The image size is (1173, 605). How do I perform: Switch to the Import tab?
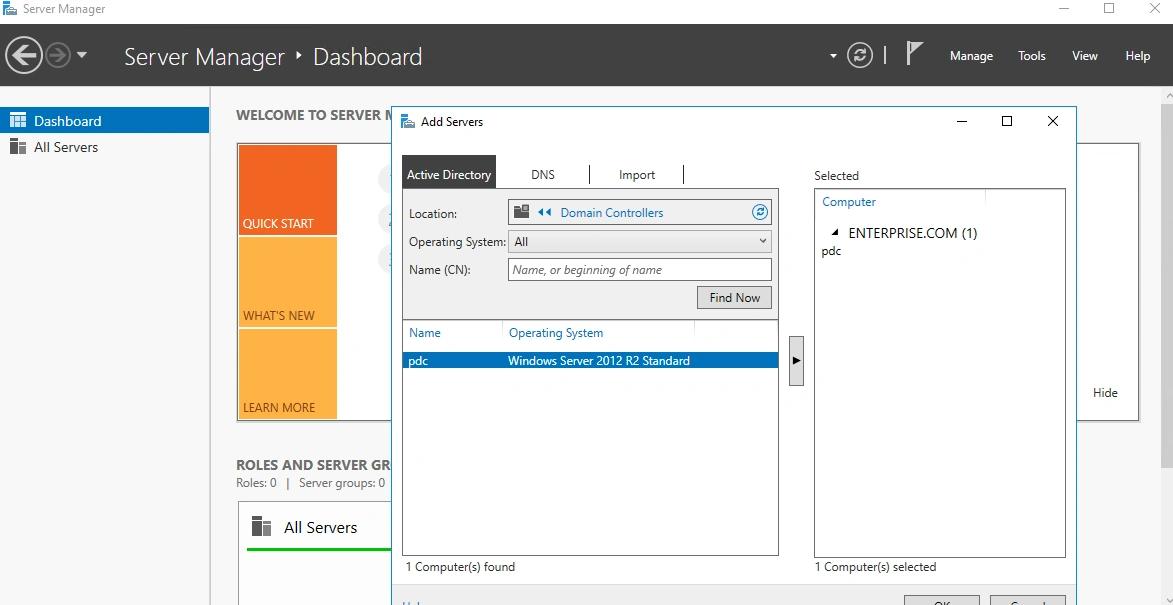point(637,174)
